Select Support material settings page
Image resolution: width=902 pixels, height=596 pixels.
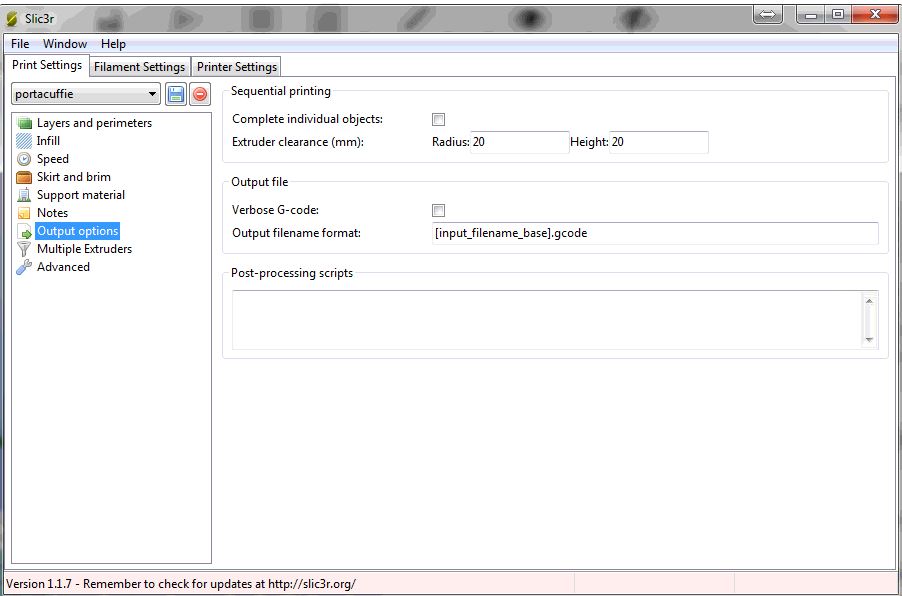[x=81, y=195]
